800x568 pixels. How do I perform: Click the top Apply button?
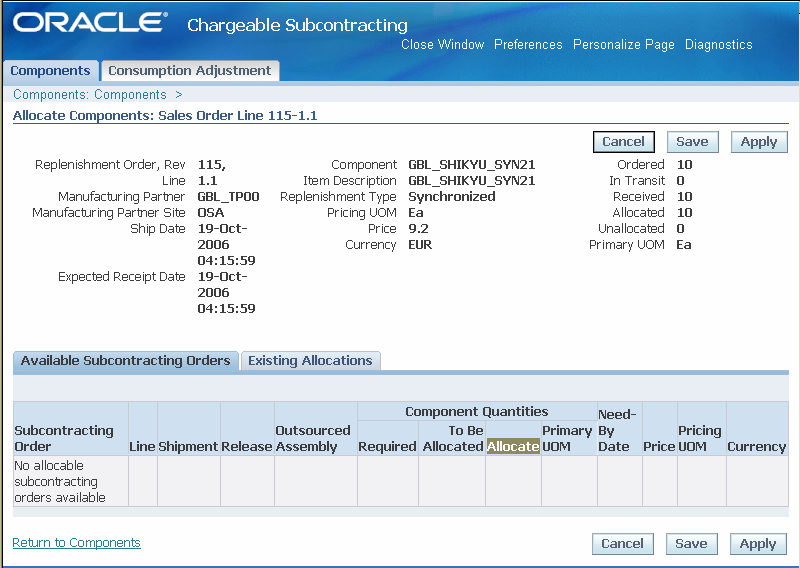tap(759, 142)
